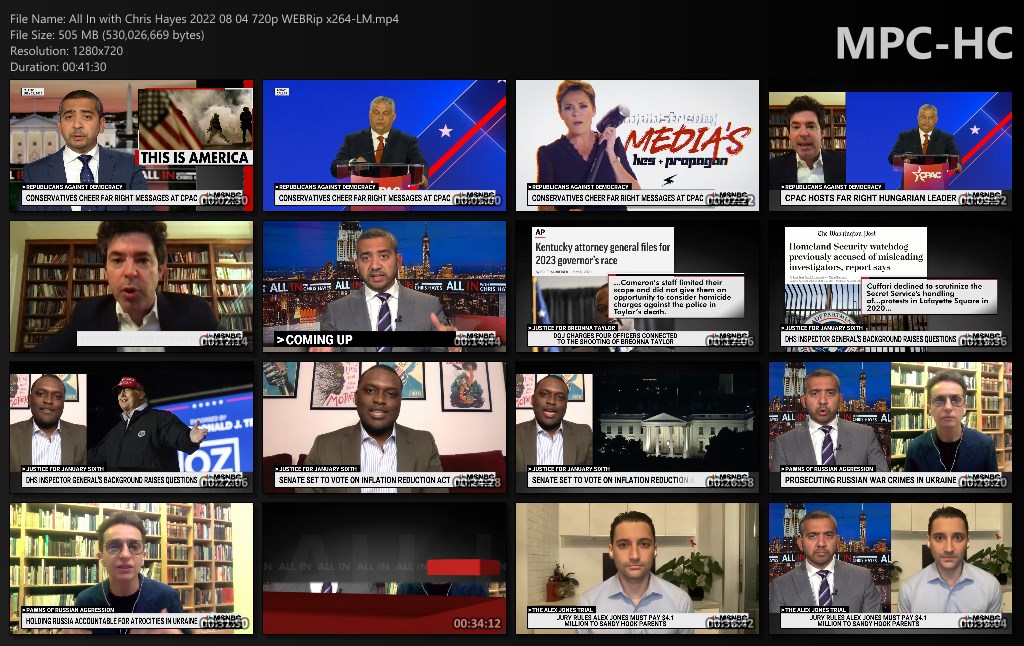Open thumbnail of host in front of city skyline
Screen dimensions: 1024x646
(384, 287)
